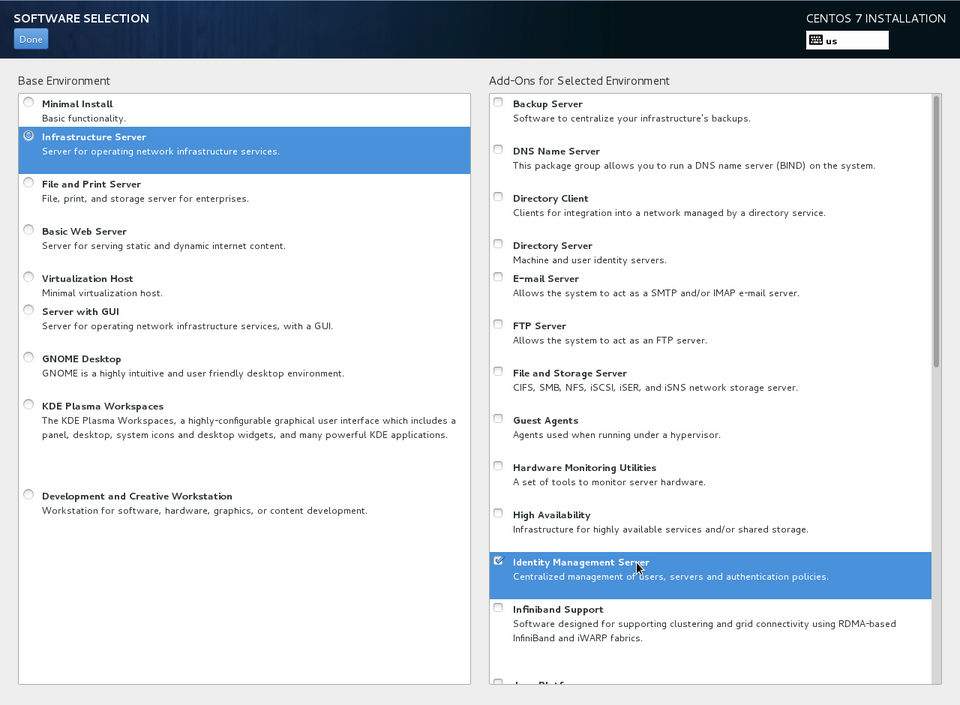Click the us keyboard layout field

tap(854, 41)
